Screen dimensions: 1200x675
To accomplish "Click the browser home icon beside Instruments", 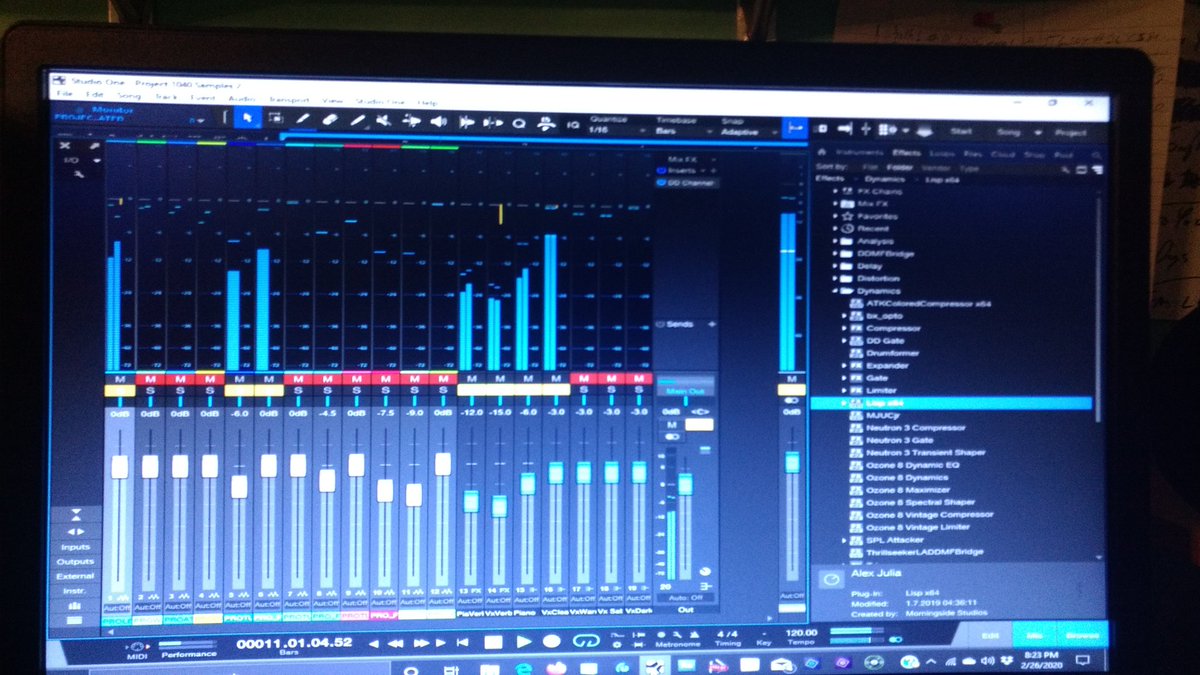I will pyautogui.click(x=824, y=153).
